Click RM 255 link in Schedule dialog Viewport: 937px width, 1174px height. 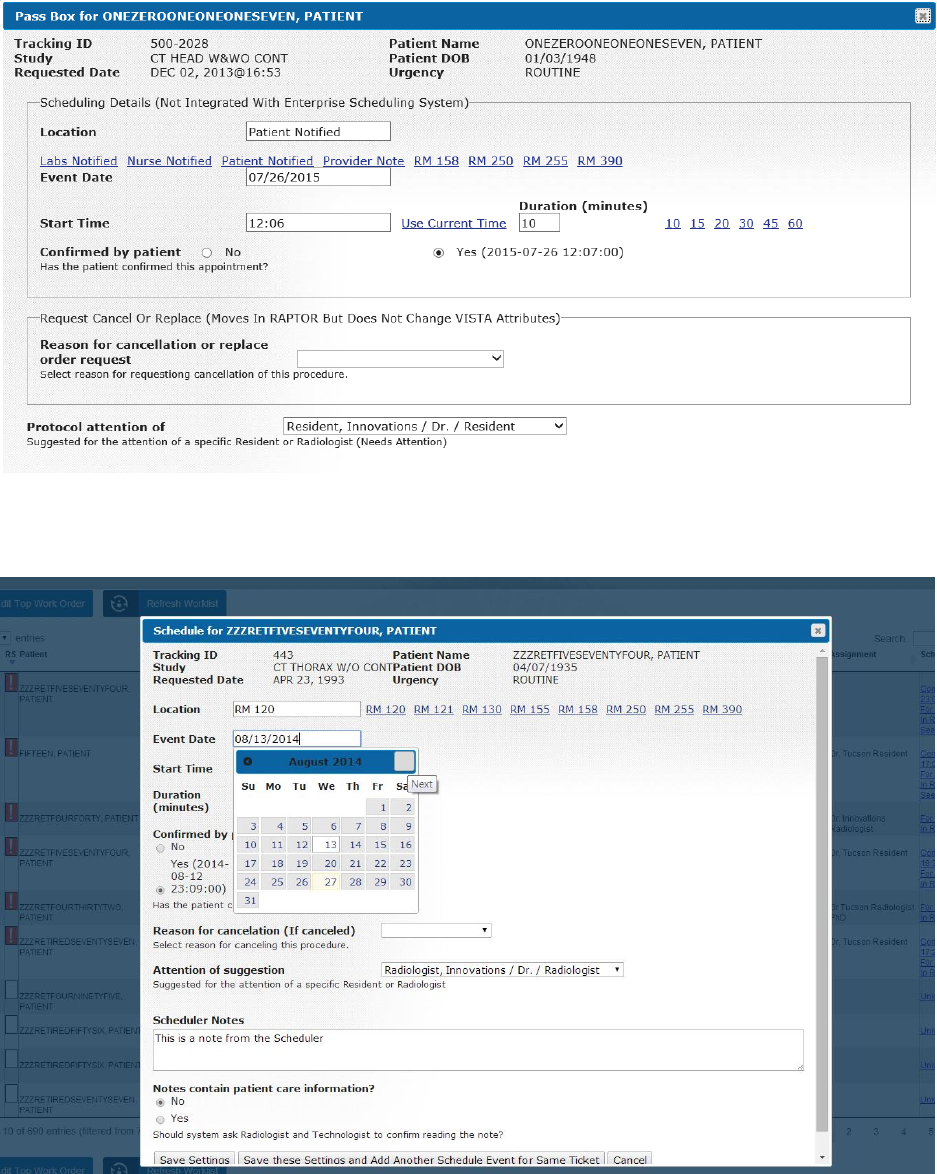tap(674, 709)
